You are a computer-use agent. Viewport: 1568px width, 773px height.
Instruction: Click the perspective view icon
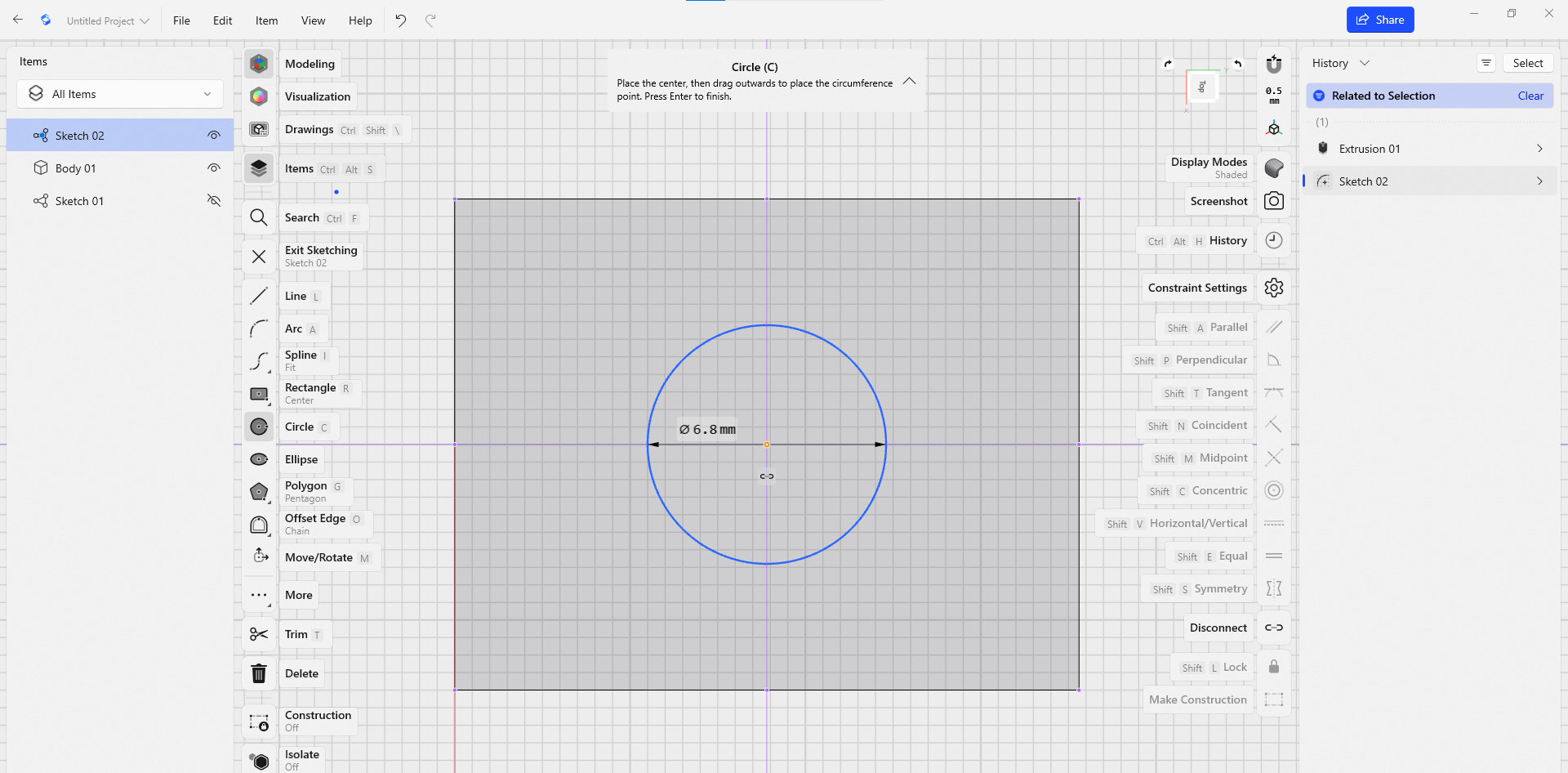point(1274,128)
